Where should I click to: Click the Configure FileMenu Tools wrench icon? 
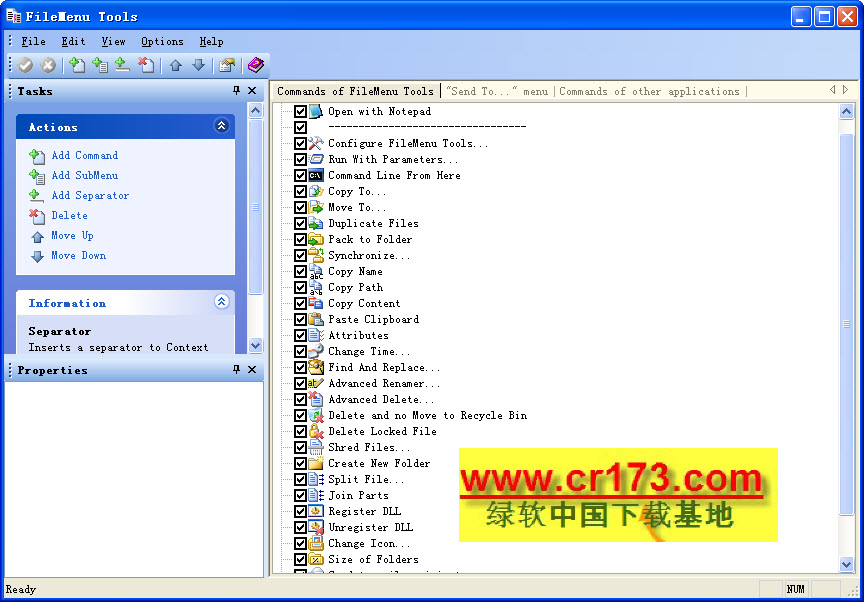click(x=316, y=144)
